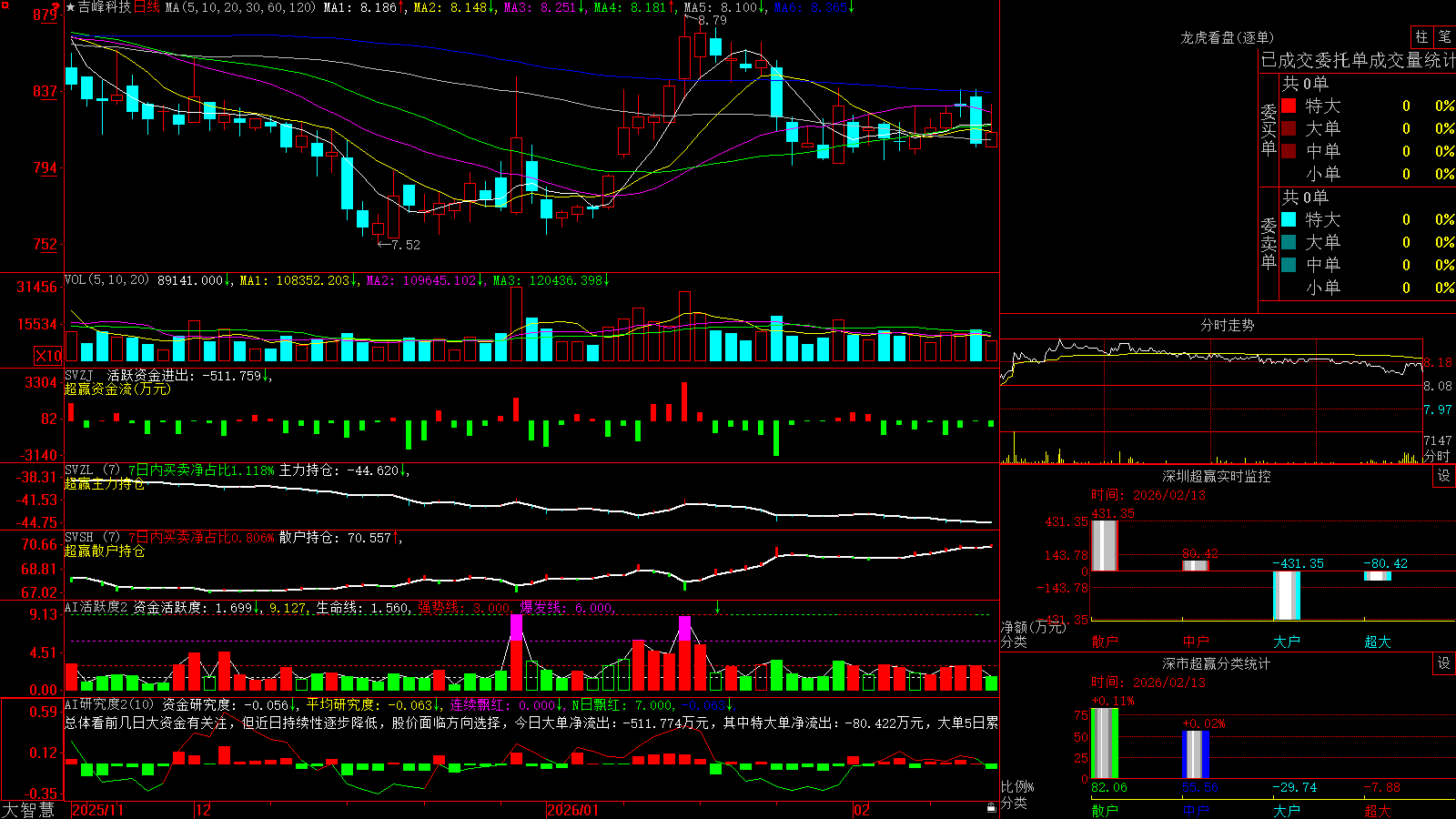Click the teal 大单 sell-order swatch

click(1289, 242)
